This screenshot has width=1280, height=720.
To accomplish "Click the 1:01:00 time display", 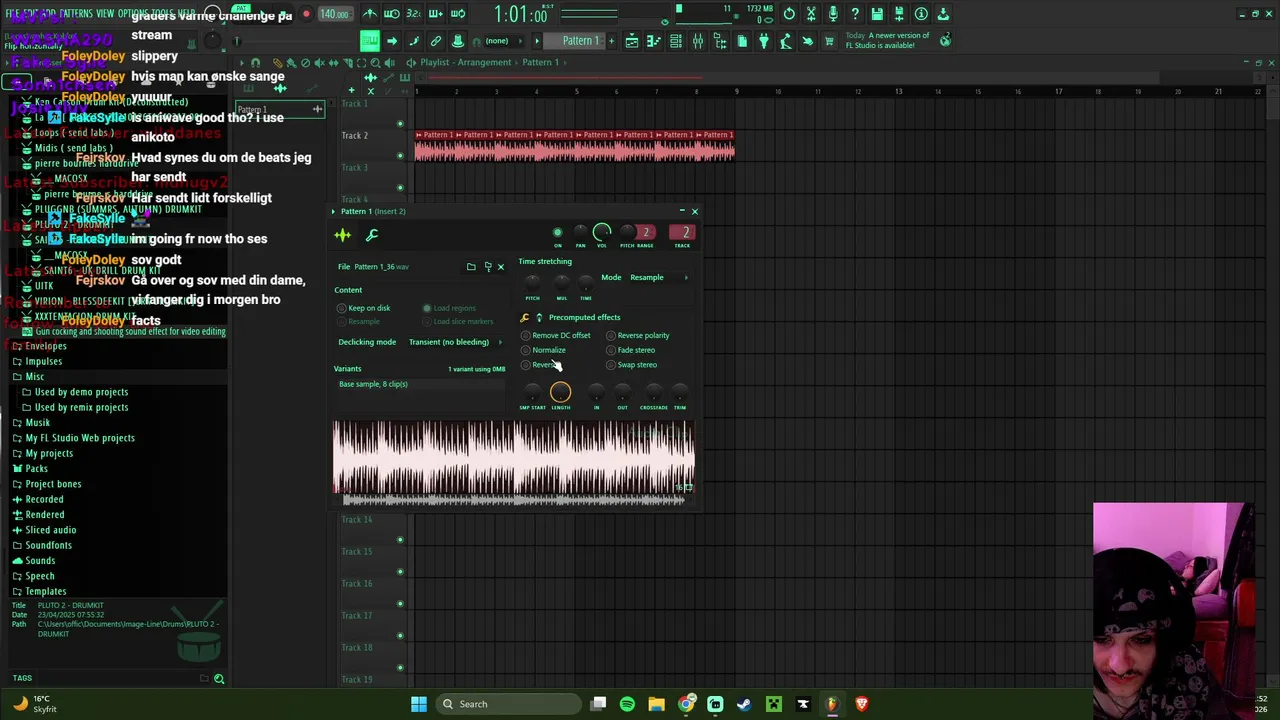I will pos(521,15).
